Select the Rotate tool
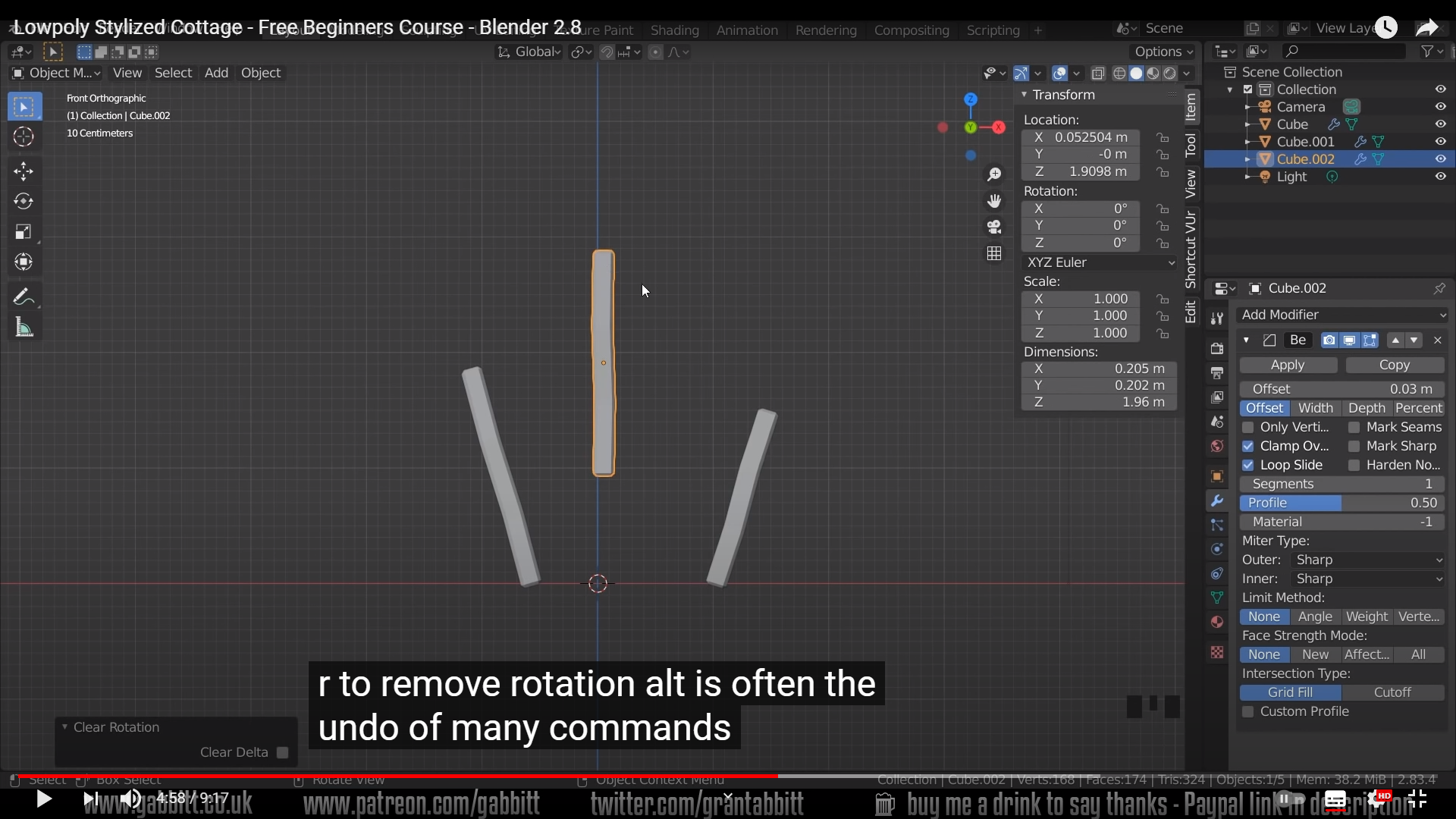1456x819 pixels. pyautogui.click(x=24, y=201)
